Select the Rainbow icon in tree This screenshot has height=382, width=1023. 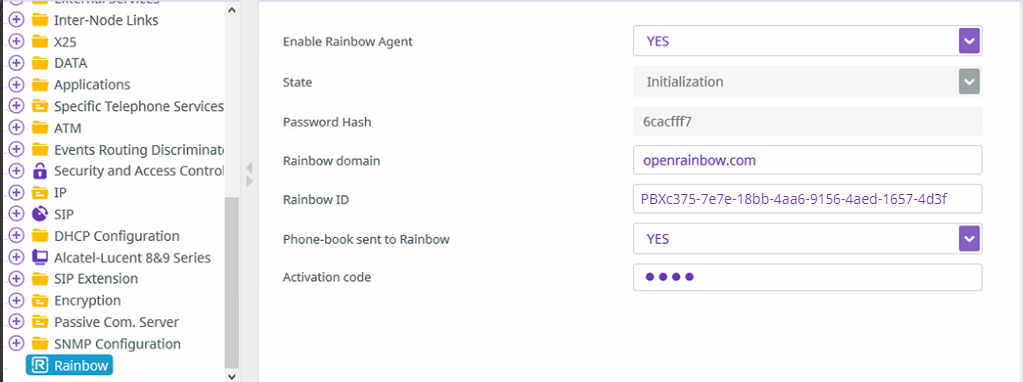click(x=40, y=365)
